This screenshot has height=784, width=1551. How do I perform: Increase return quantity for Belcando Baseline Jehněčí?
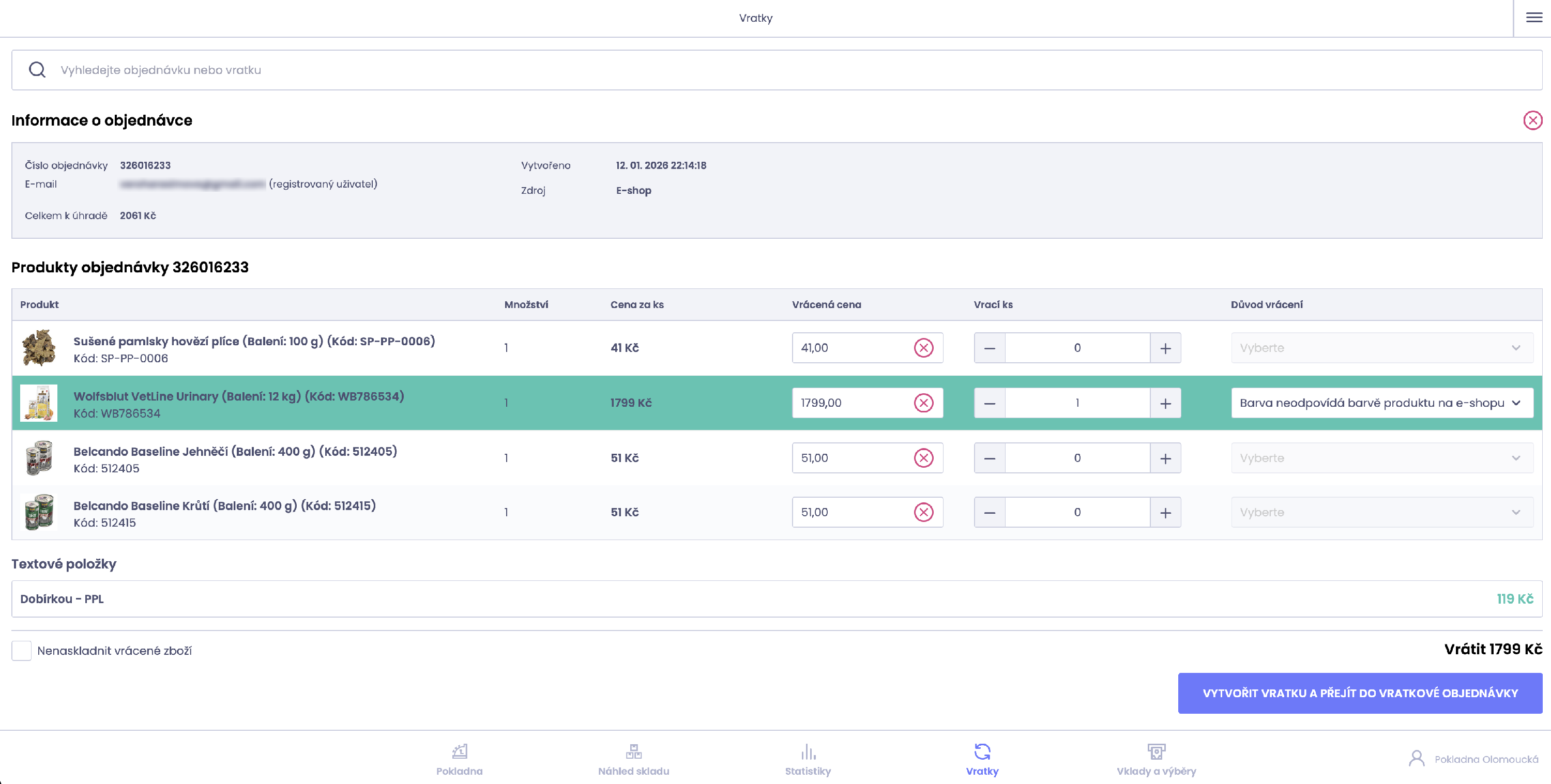point(1165,458)
